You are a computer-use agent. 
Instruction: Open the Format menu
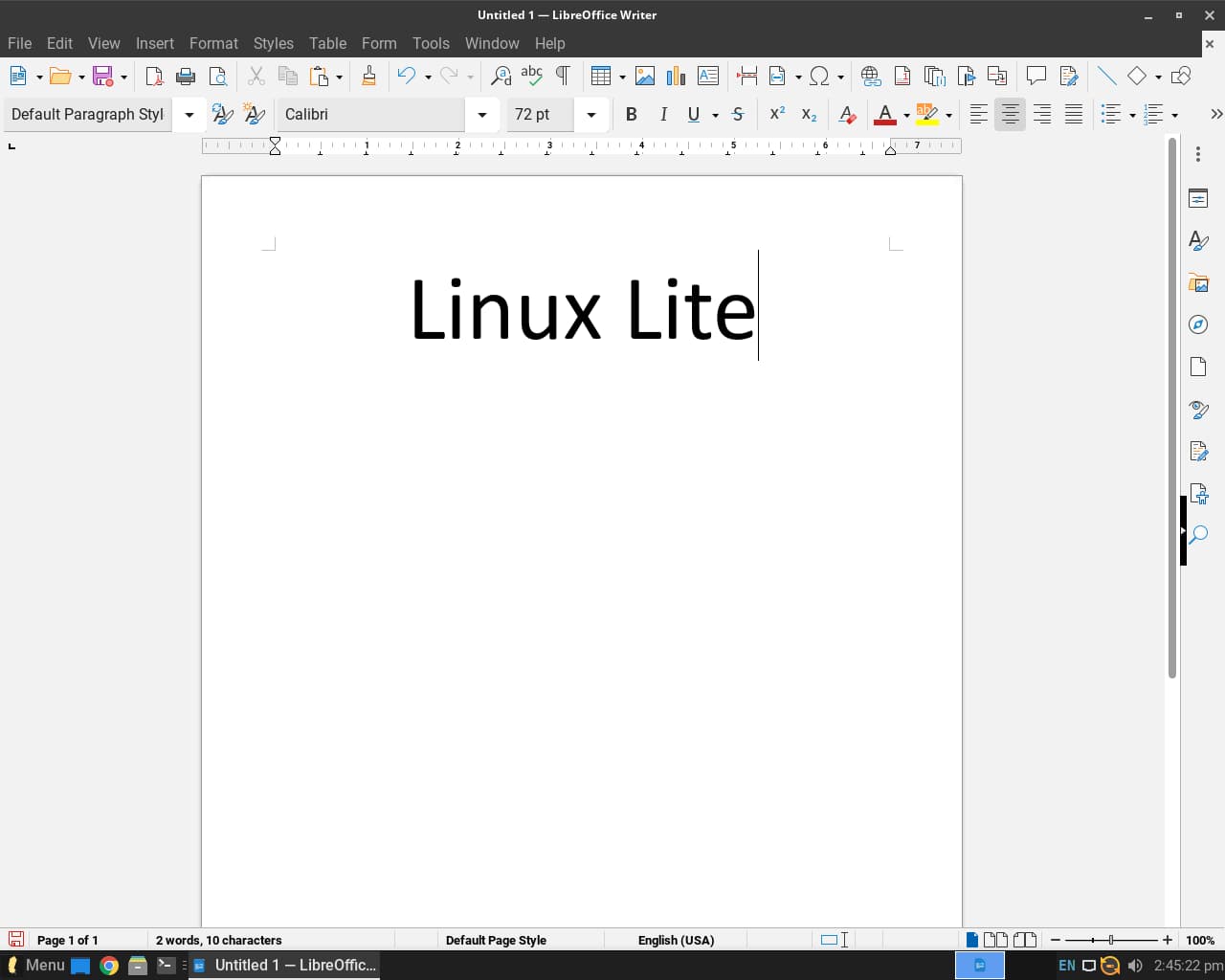click(x=213, y=43)
